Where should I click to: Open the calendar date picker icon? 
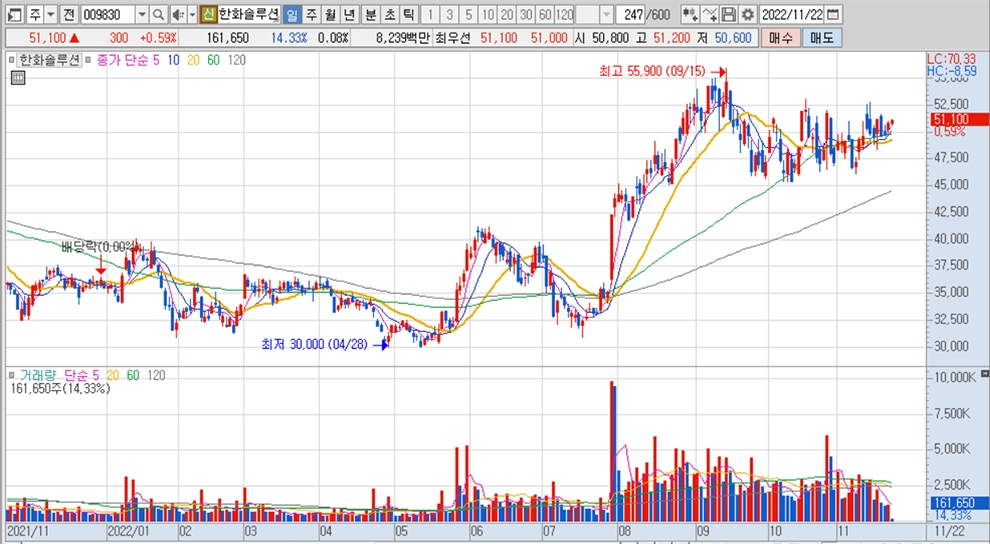coord(833,15)
